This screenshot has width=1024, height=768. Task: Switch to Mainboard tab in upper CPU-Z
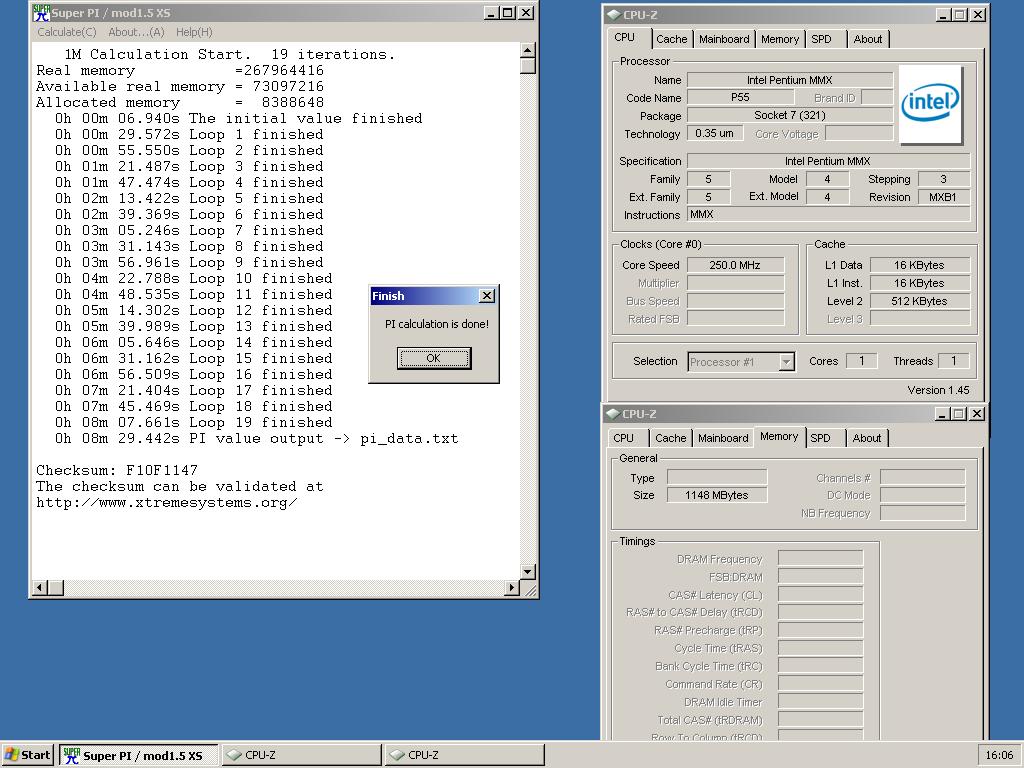[724, 39]
